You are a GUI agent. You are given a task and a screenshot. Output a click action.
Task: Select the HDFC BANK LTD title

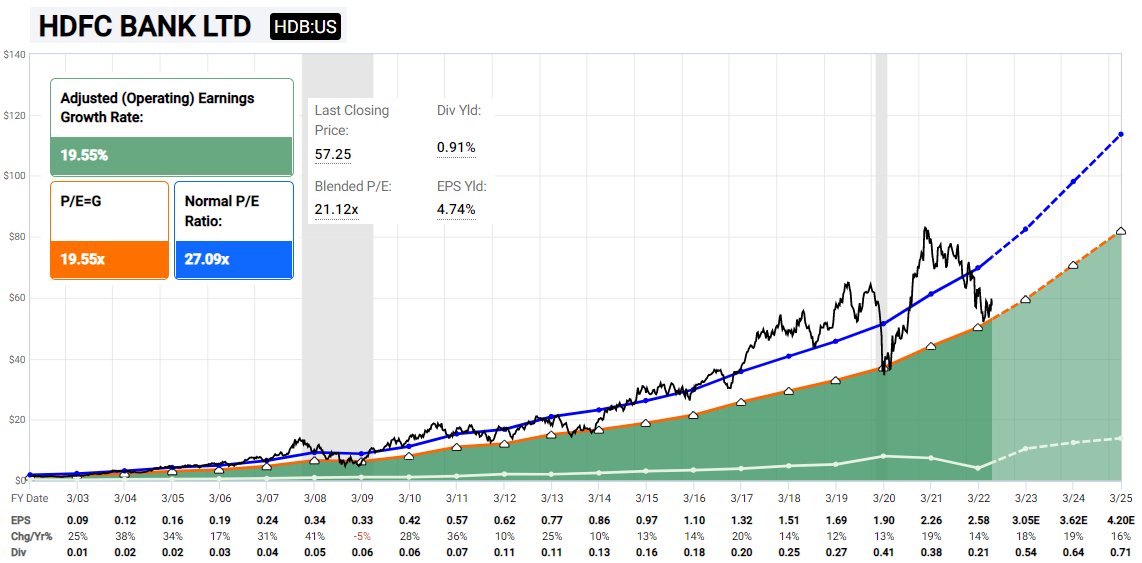(144, 26)
